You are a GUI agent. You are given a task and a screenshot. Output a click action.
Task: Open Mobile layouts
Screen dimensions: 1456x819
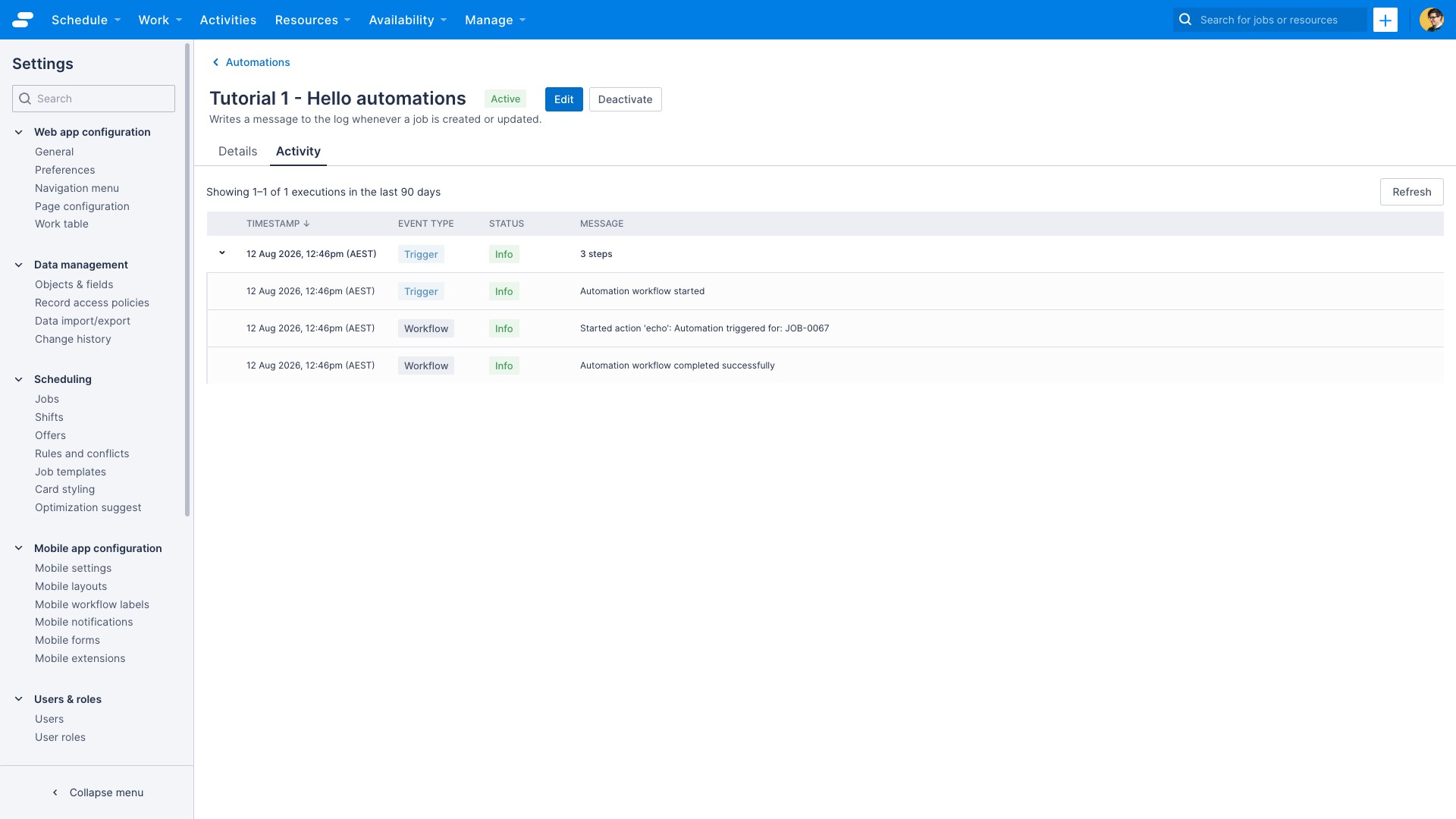pyautogui.click(x=71, y=586)
